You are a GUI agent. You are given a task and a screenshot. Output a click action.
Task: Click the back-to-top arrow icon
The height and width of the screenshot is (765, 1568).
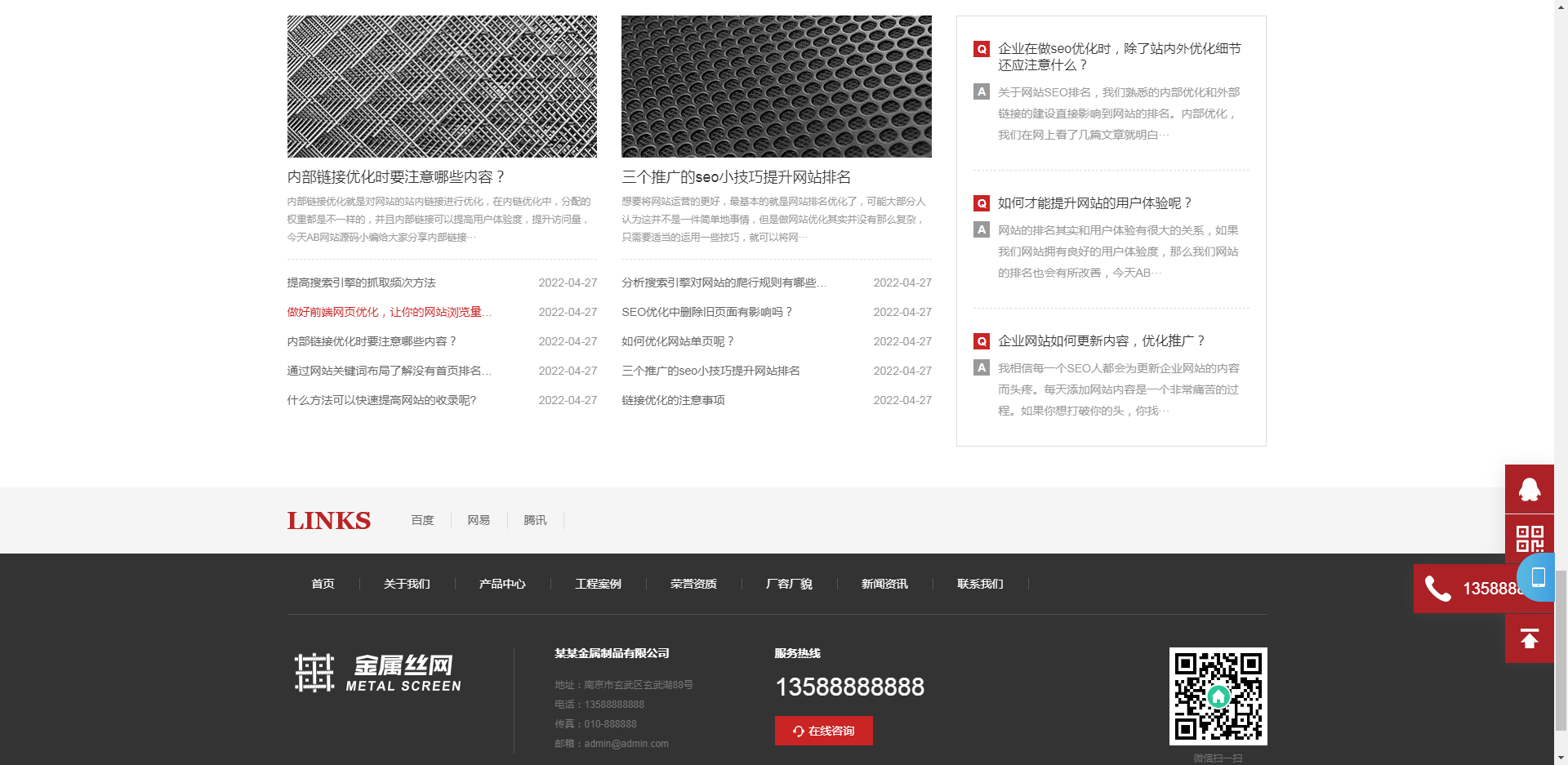click(1529, 638)
